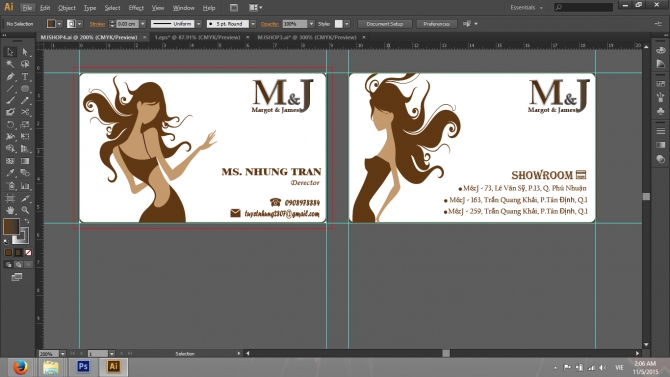Click the Go to Bridge icon
670x377 pixels.
(234, 8)
